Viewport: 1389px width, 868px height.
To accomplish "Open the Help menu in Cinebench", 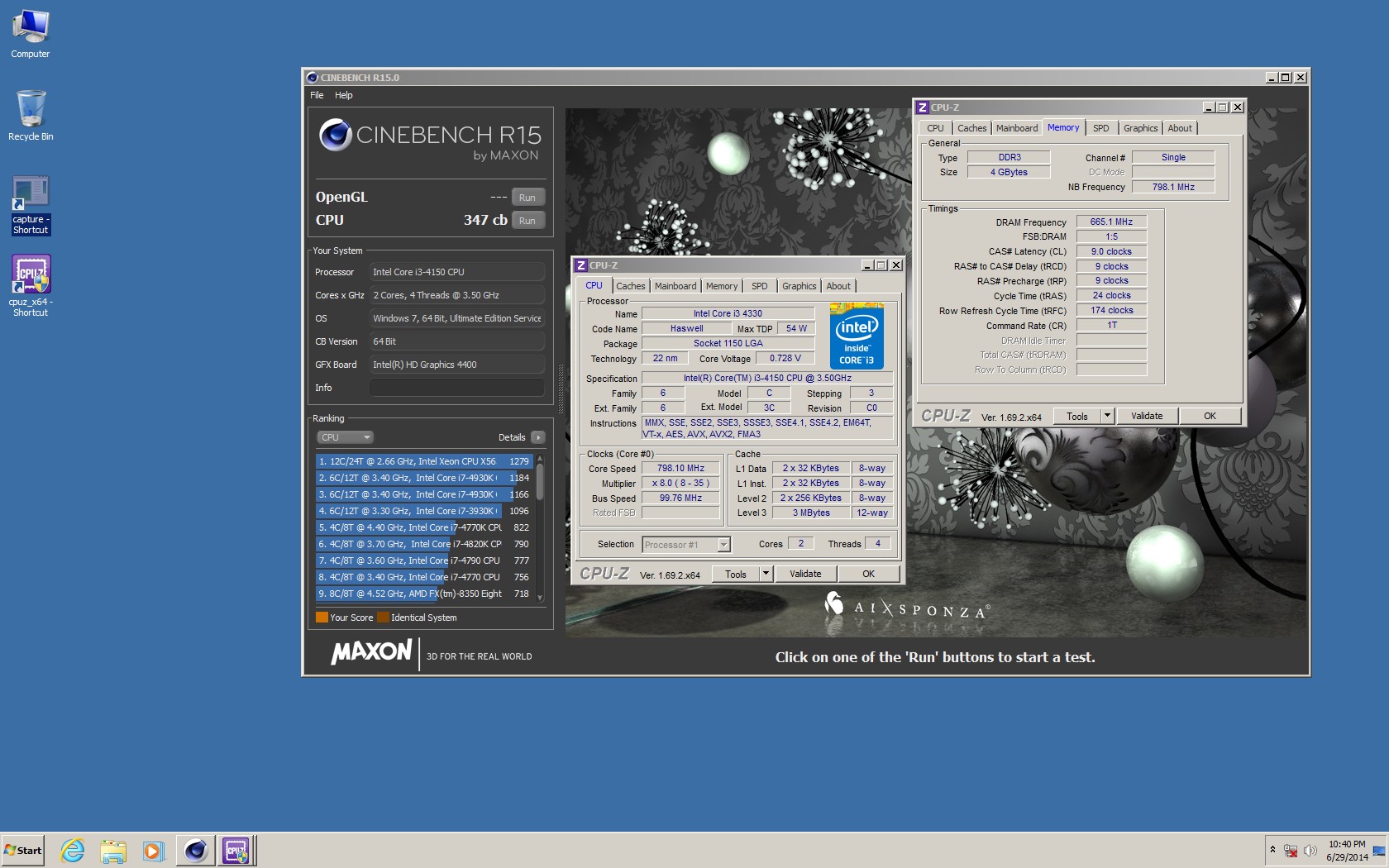I will 344,95.
